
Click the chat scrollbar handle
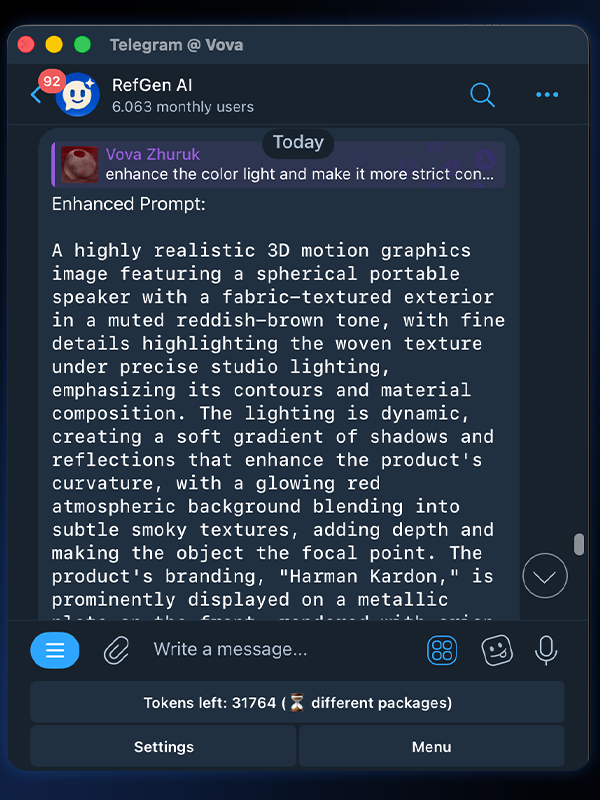[x=578, y=545]
